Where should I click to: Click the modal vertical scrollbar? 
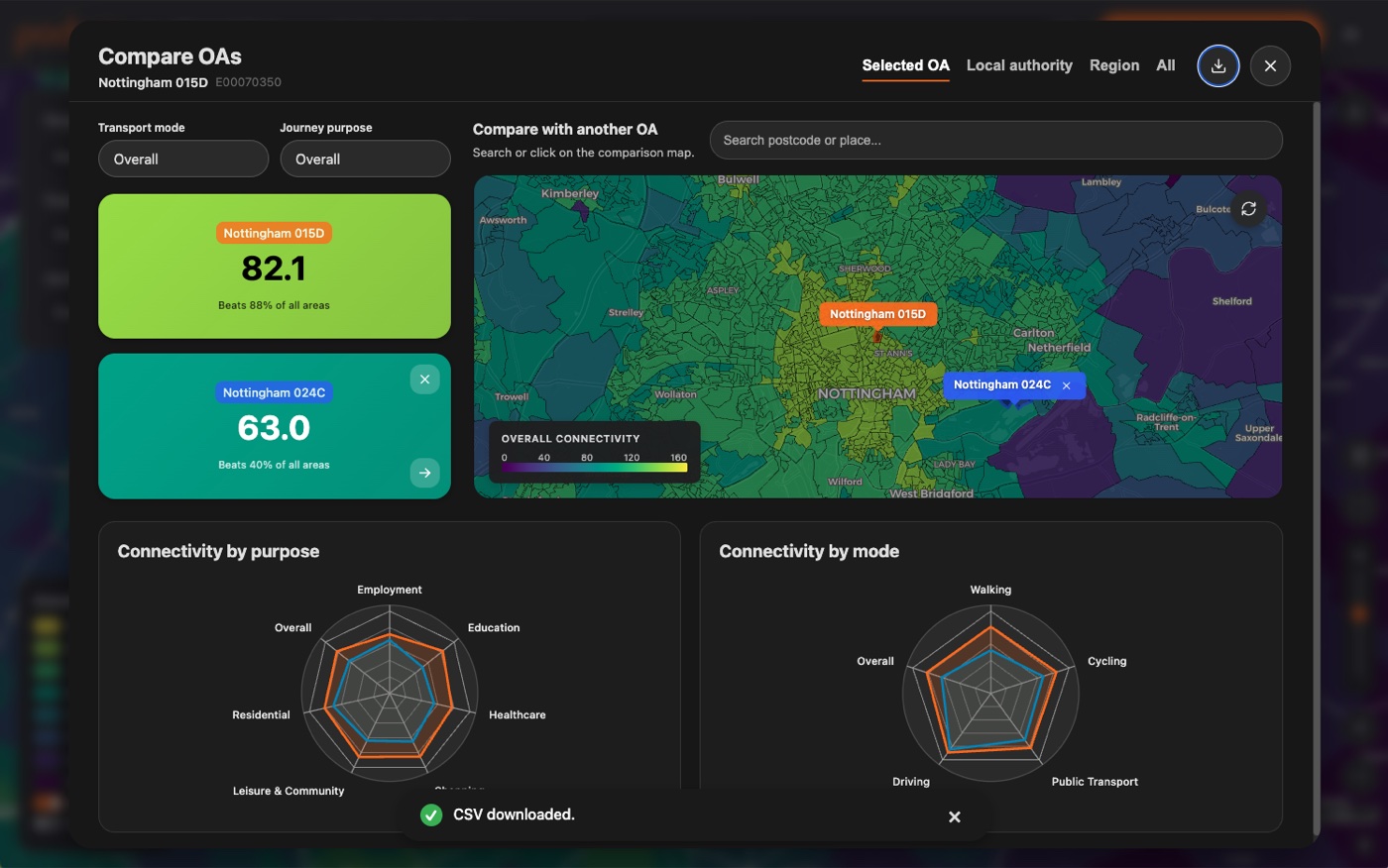[1316, 470]
